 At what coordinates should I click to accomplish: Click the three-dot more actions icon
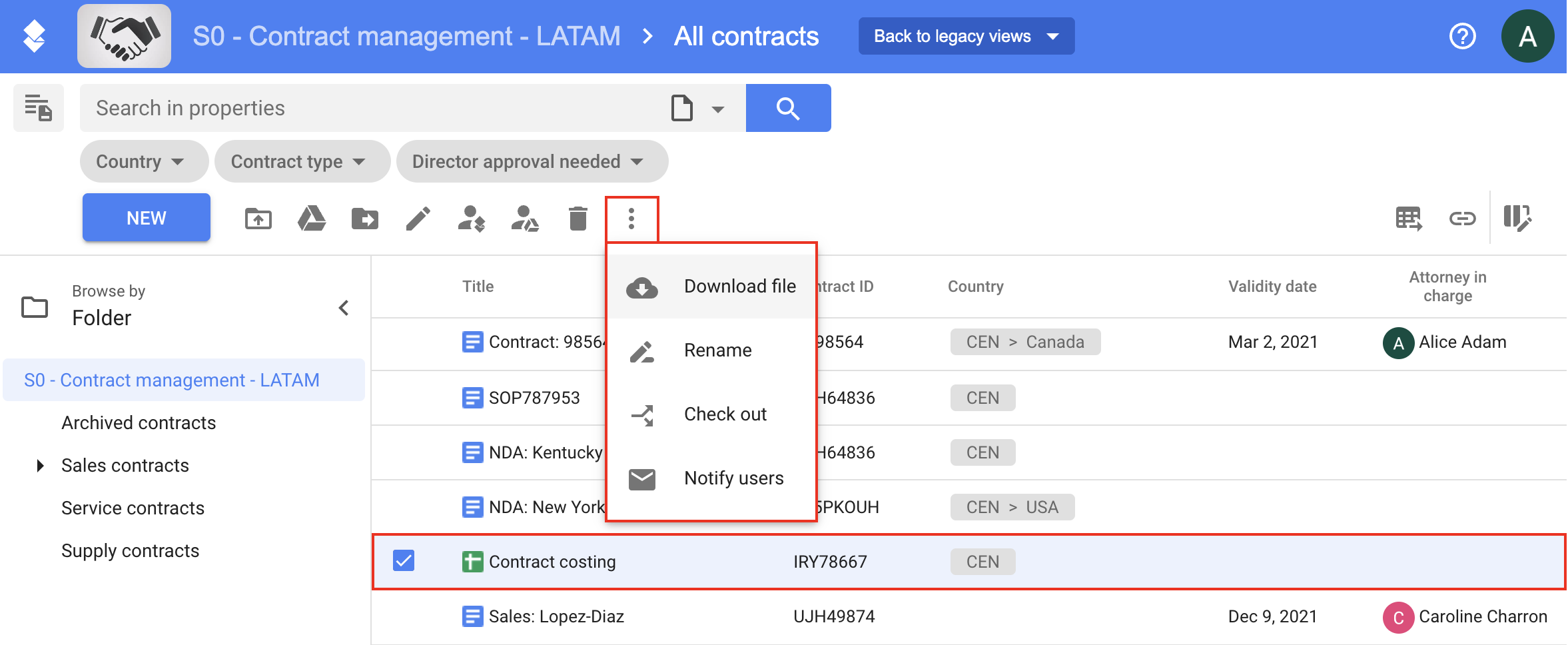[x=631, y=219]
